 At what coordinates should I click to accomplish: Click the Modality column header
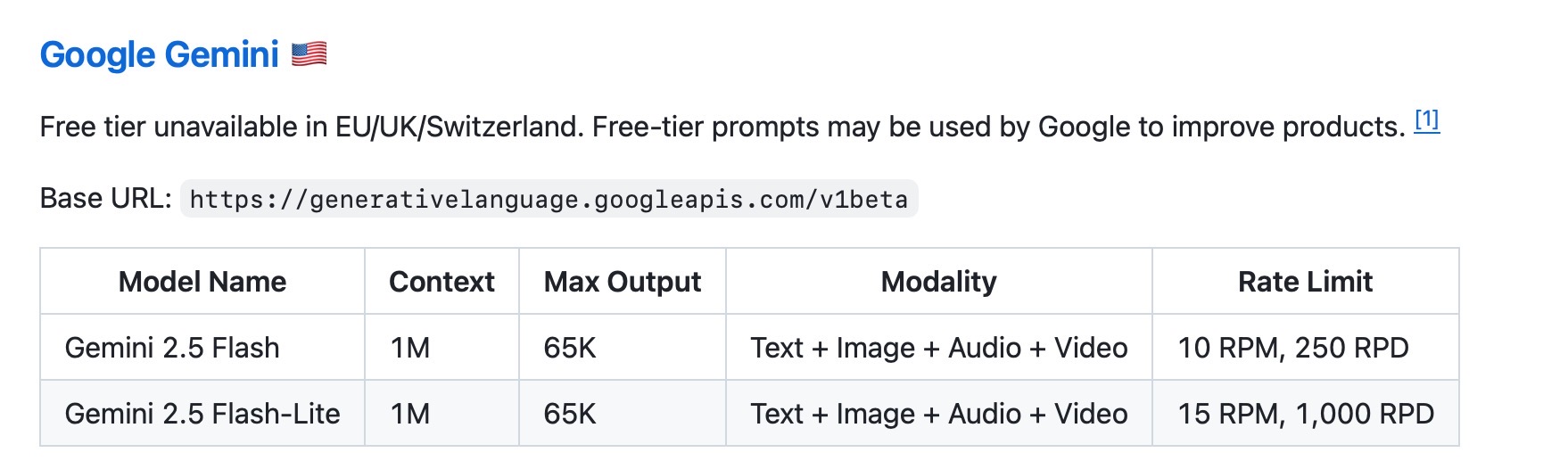(x=938, y=282)
